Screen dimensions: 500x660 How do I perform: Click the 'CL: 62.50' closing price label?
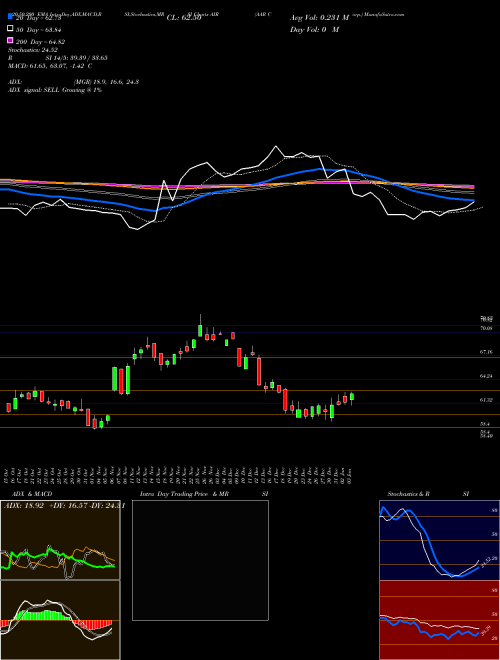coord(184,18)
